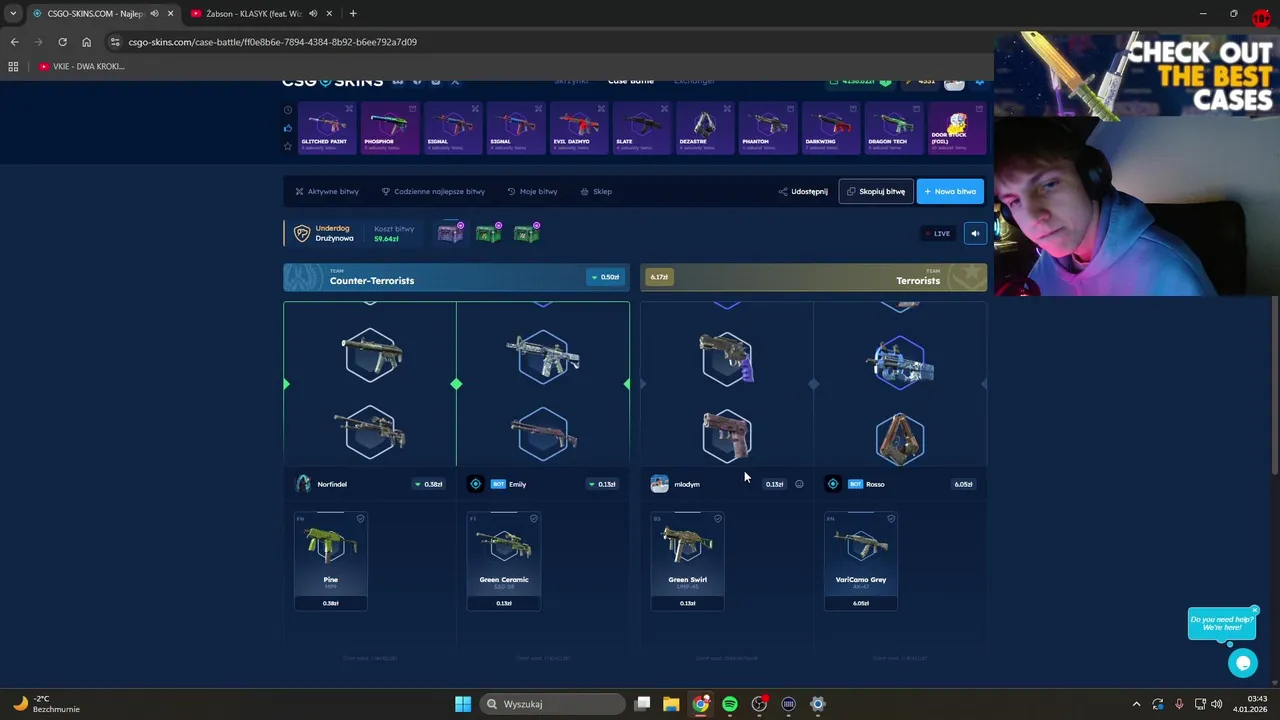Select the third green case icon
Viewport: 1280px width, 720px height.
point(526,233)
